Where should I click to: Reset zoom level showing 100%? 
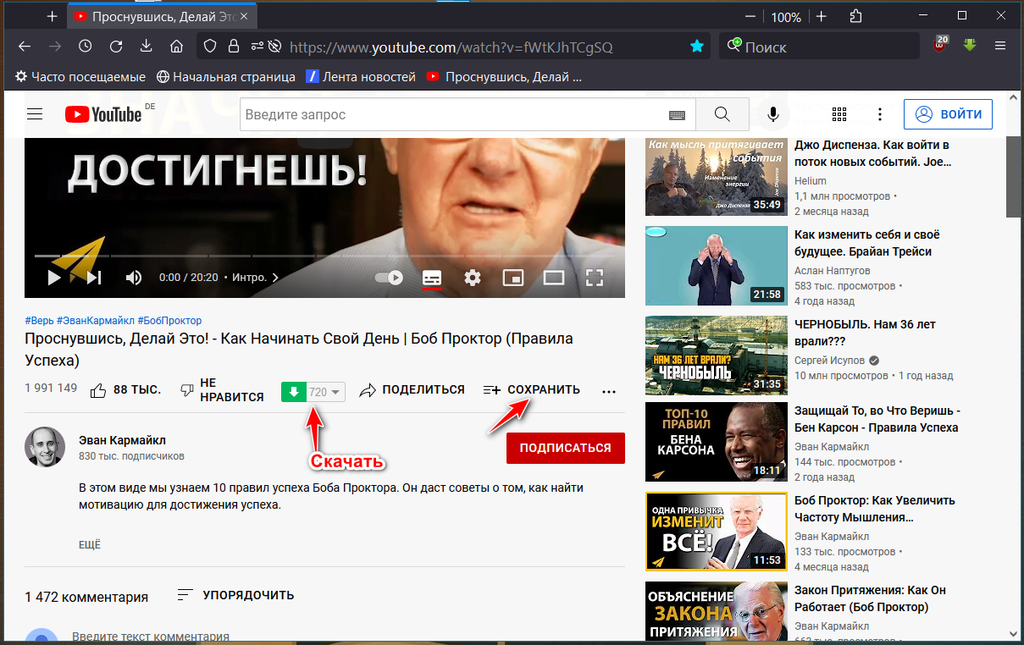[786, 17]
